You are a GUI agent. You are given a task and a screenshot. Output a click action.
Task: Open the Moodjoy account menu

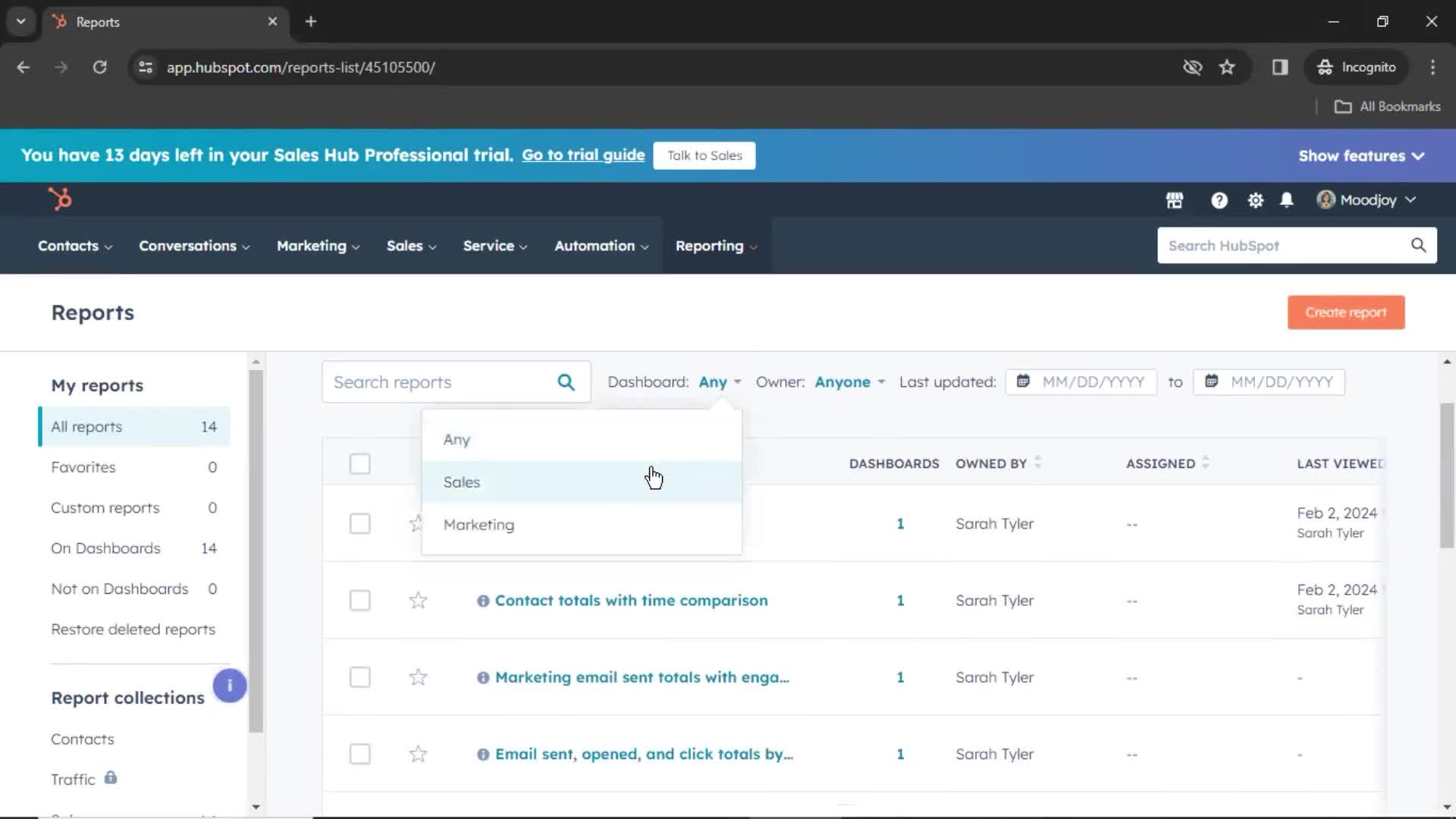pyautogui.click(x=1367, y=200)
